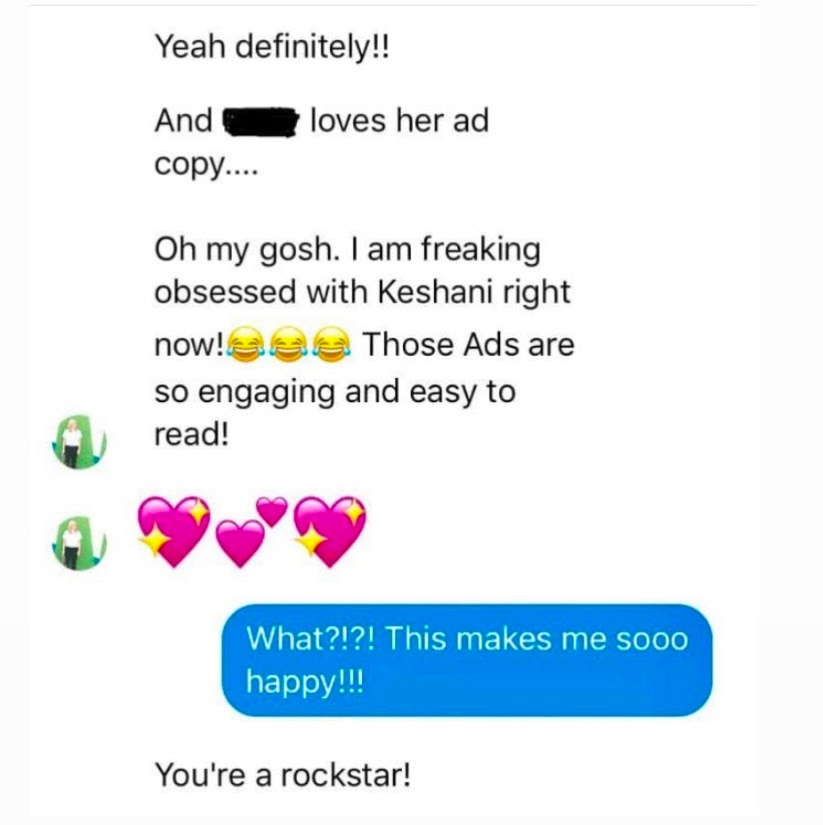Viewport: 823px width, 825px height.
Task: Click the "Those Ads are" text
Action: 468,345
